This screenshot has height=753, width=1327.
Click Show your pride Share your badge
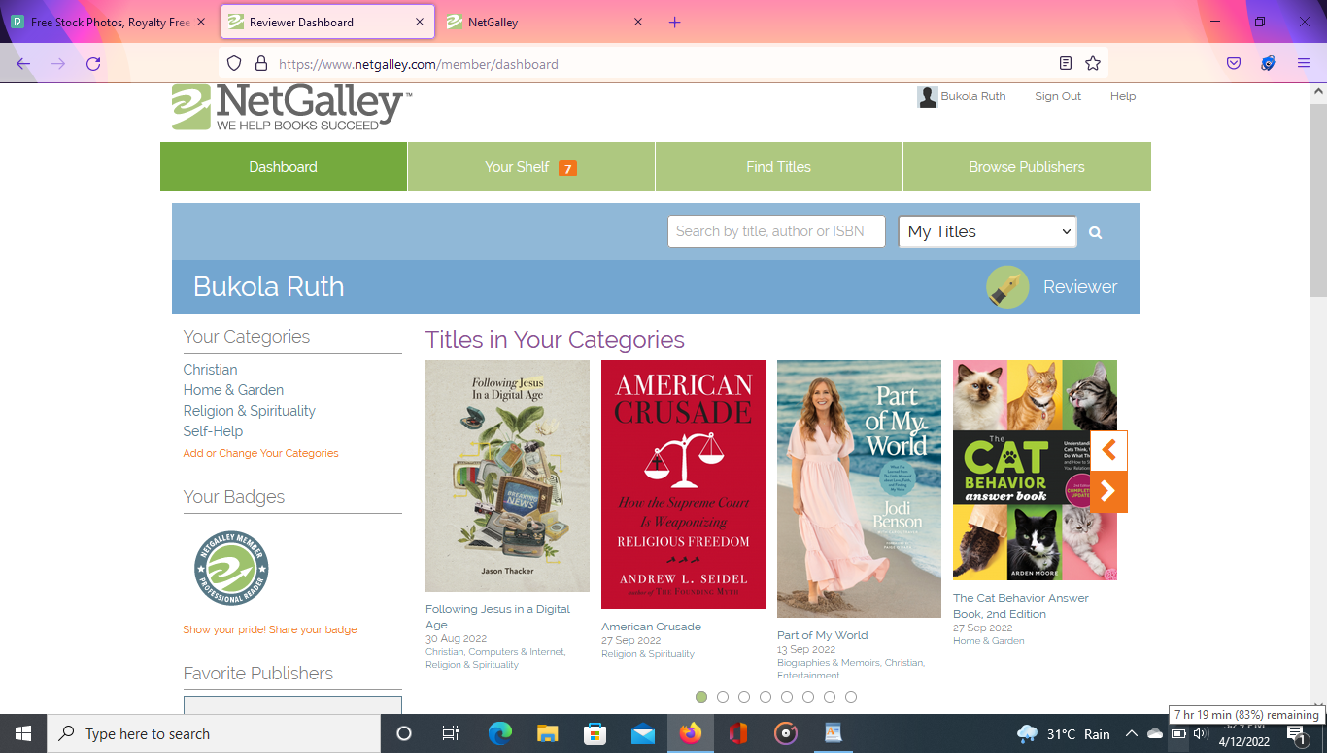[x=270, y=630]
